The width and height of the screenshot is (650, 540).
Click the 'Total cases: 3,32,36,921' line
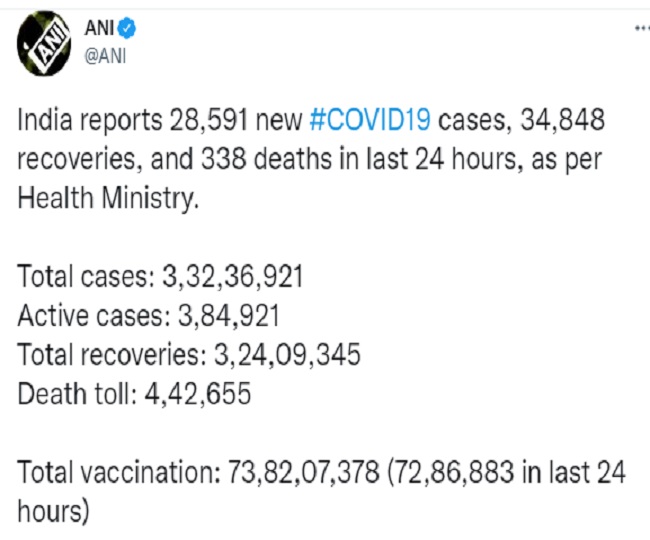click(160, 277)
